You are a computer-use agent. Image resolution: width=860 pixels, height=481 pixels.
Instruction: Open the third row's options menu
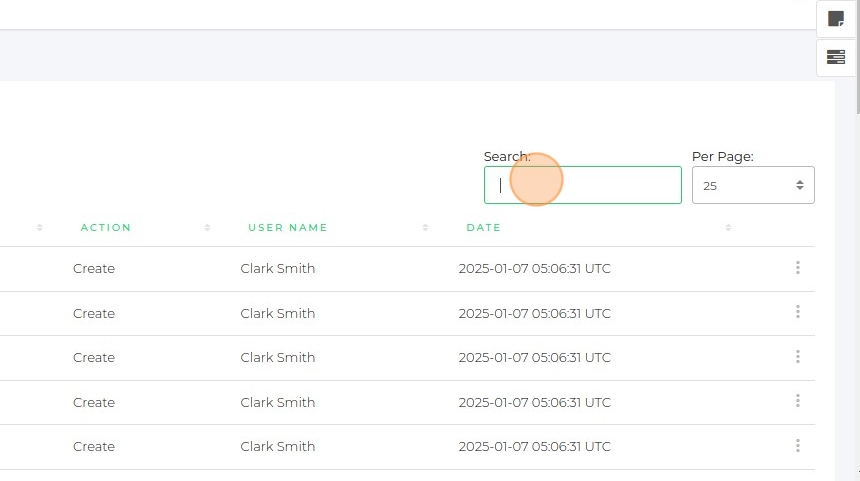click(x=797, y=357)
